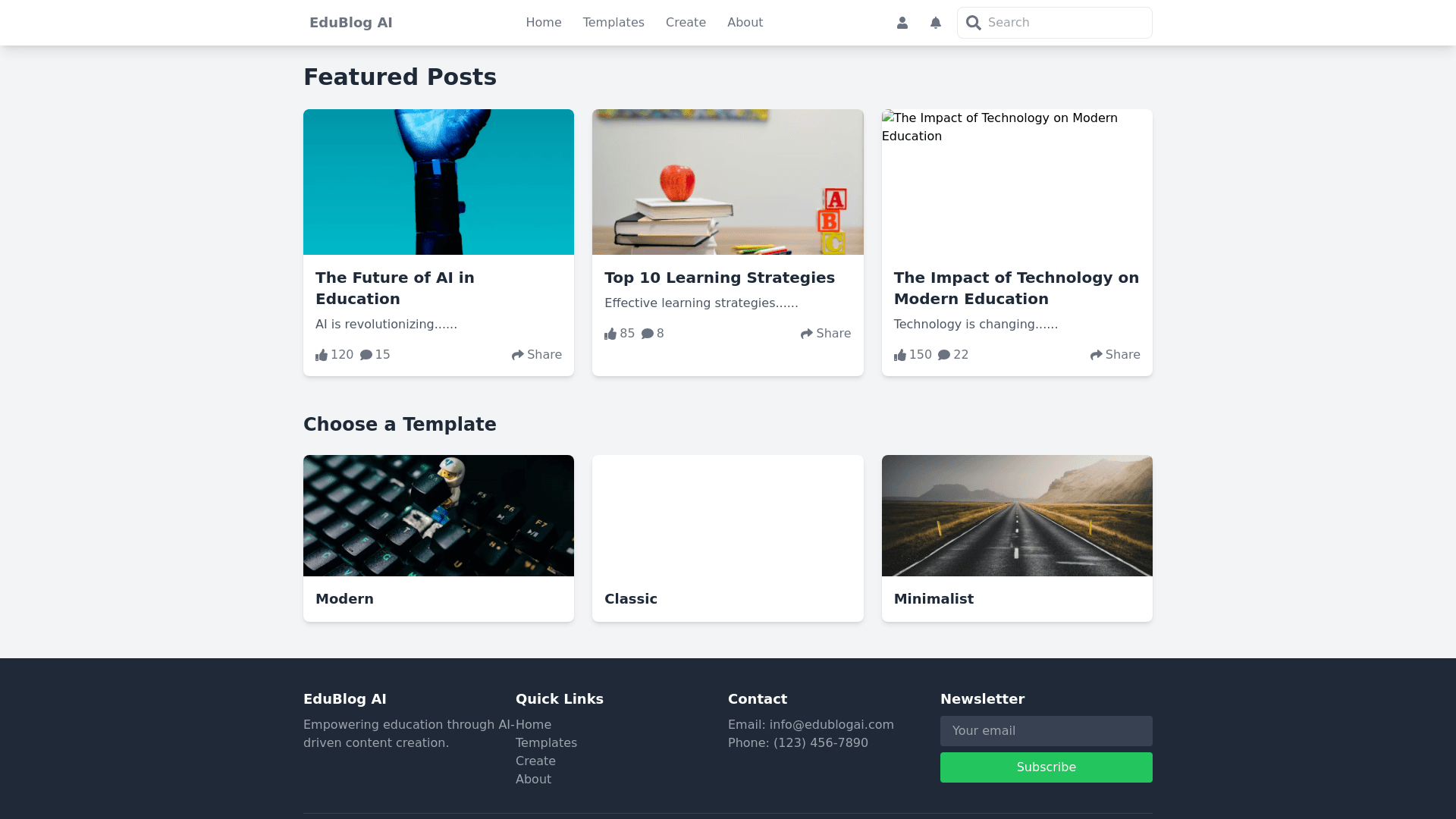Open Templates in top navigation
Screen dimensions: 1456x819
pyautogui.click(x=613, y=23)
